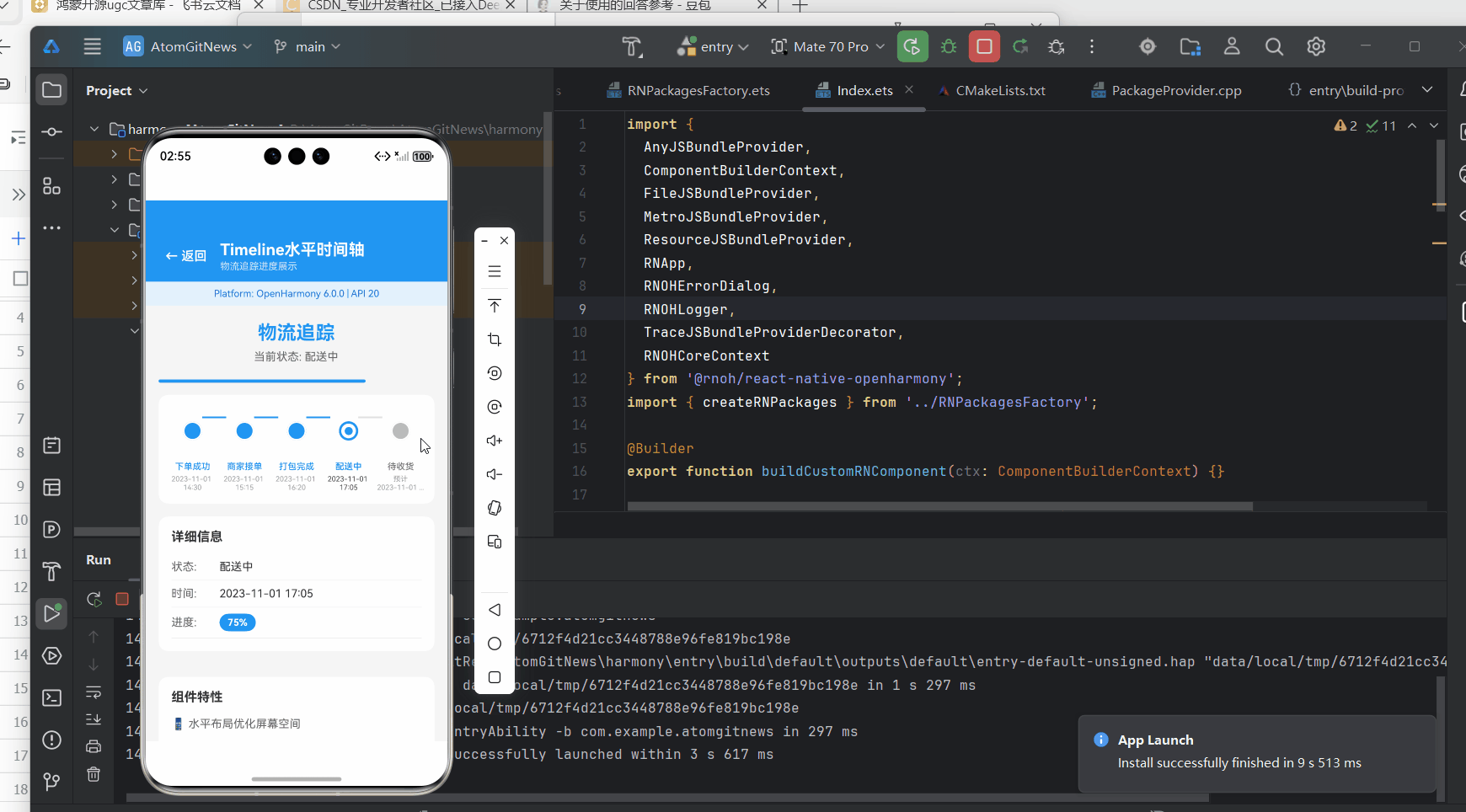Click the Search magnifier icon
The height and width of the screenshot is (812, 1466).
tap(1274, 46)
